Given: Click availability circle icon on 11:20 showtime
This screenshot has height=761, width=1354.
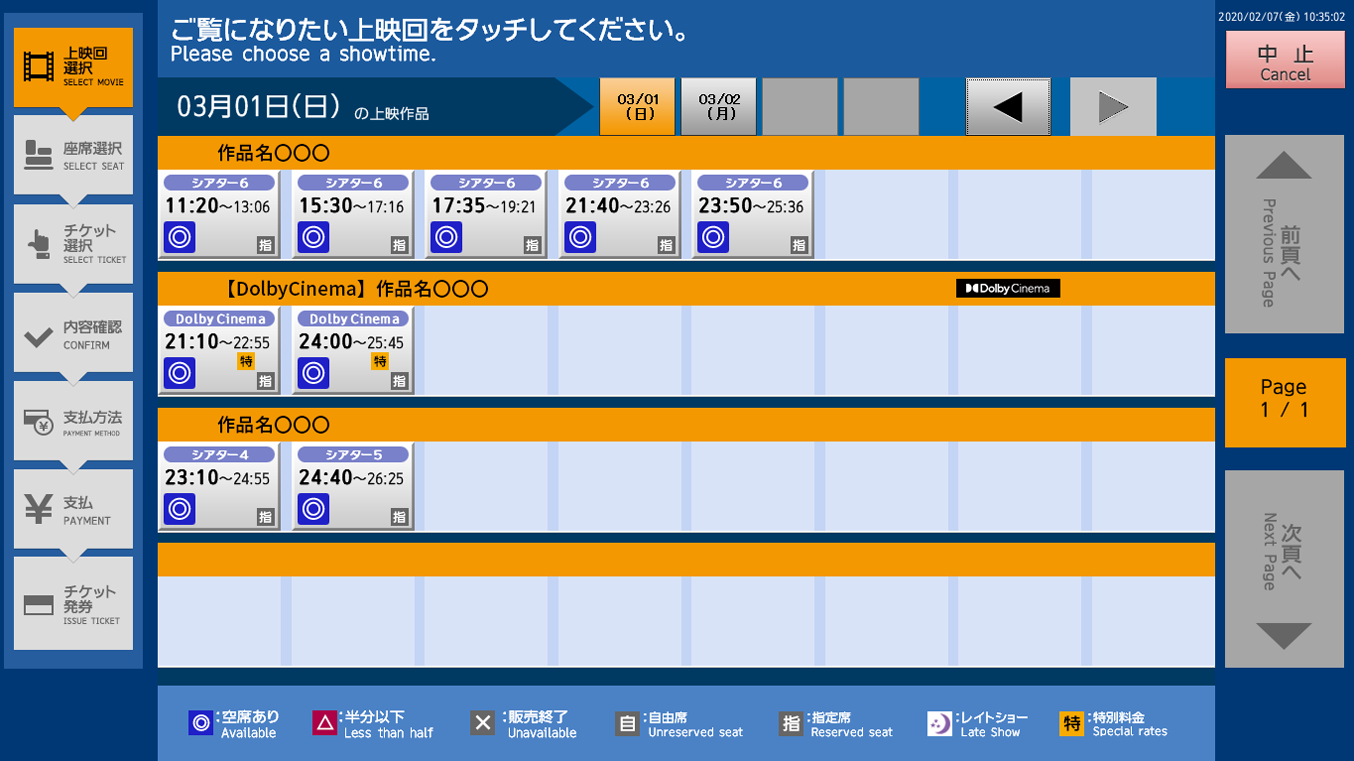Looking at the screenshot, I should click(180, 237).
